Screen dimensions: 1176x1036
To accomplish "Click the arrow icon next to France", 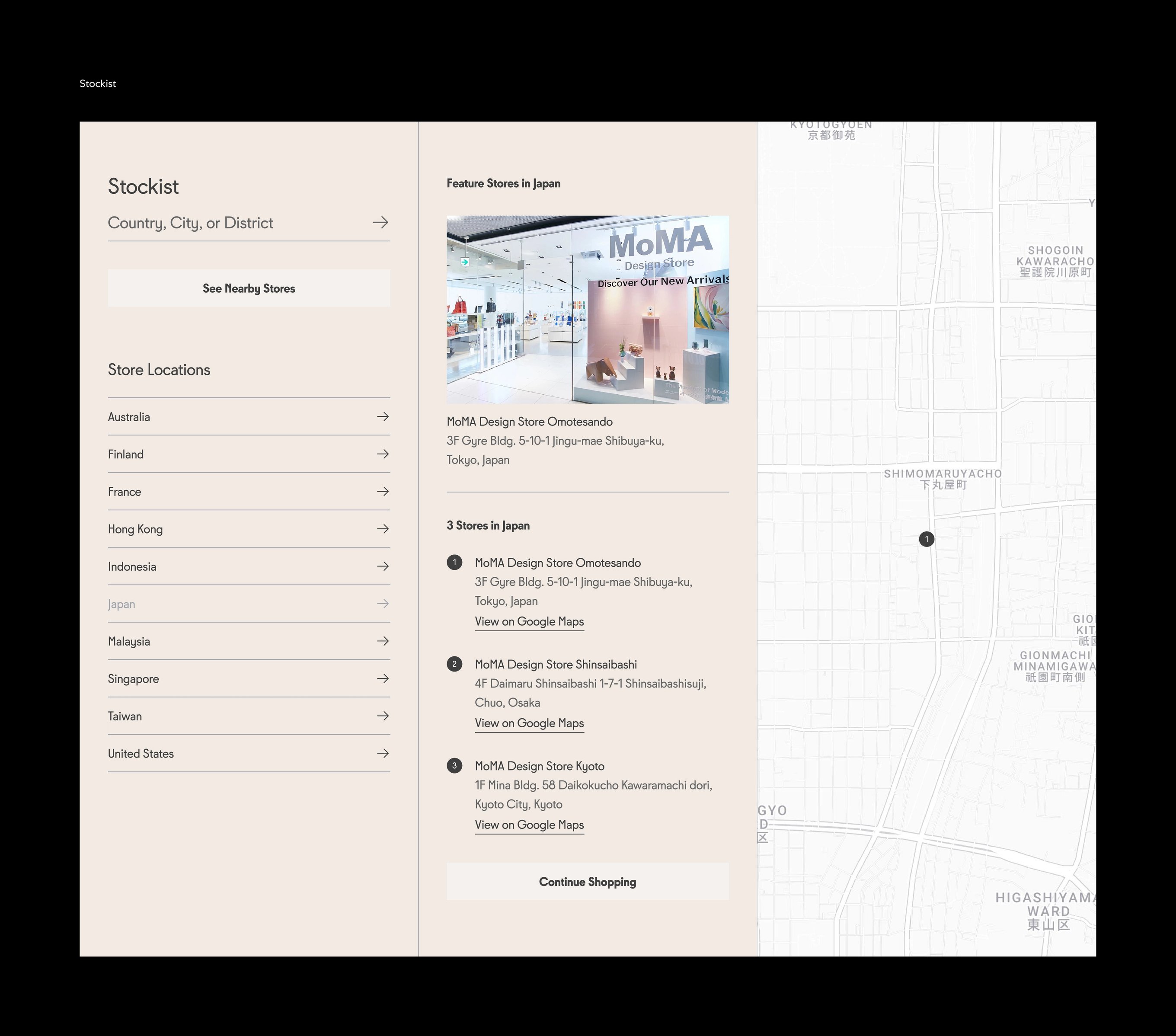I will pos(383,491).
